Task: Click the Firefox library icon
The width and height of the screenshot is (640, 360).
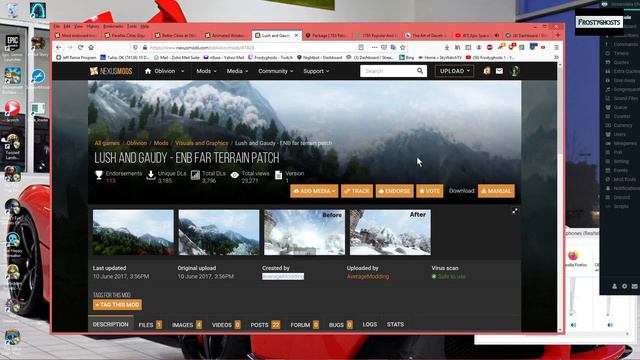Action: click(x=458, y=47)
